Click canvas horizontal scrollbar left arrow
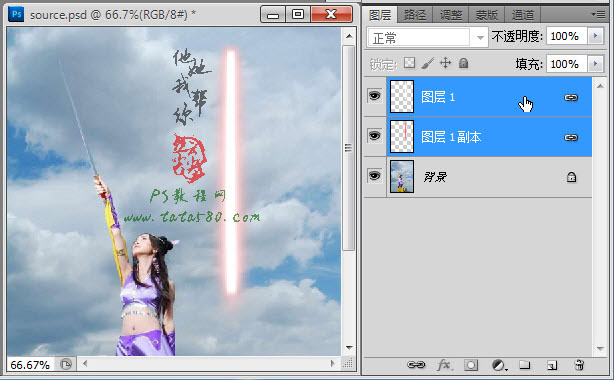The image size is (614, 380). coord(85,364)
